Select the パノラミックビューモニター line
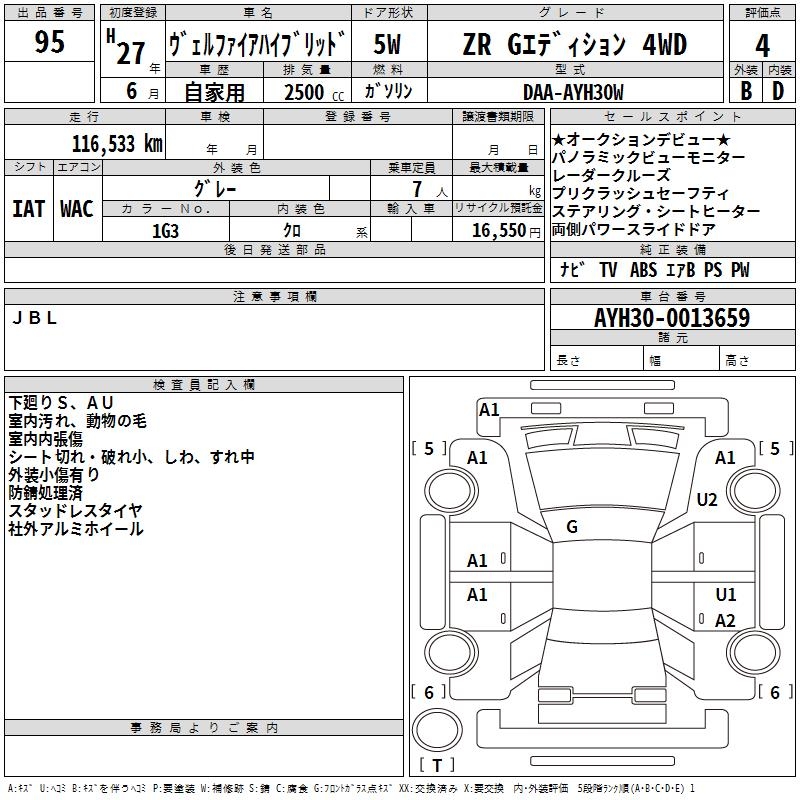Image resolution: width=800 pixels, height=800 pixels. (x=648, y=157)
